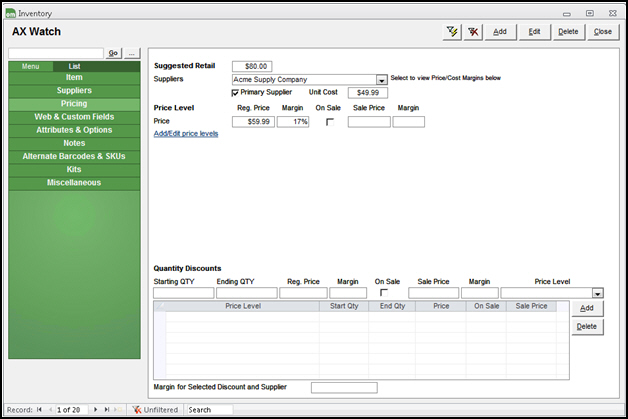Minimize the Inventory window
Viewport: 628px width, 419px height.
click(x=567, y=14)
